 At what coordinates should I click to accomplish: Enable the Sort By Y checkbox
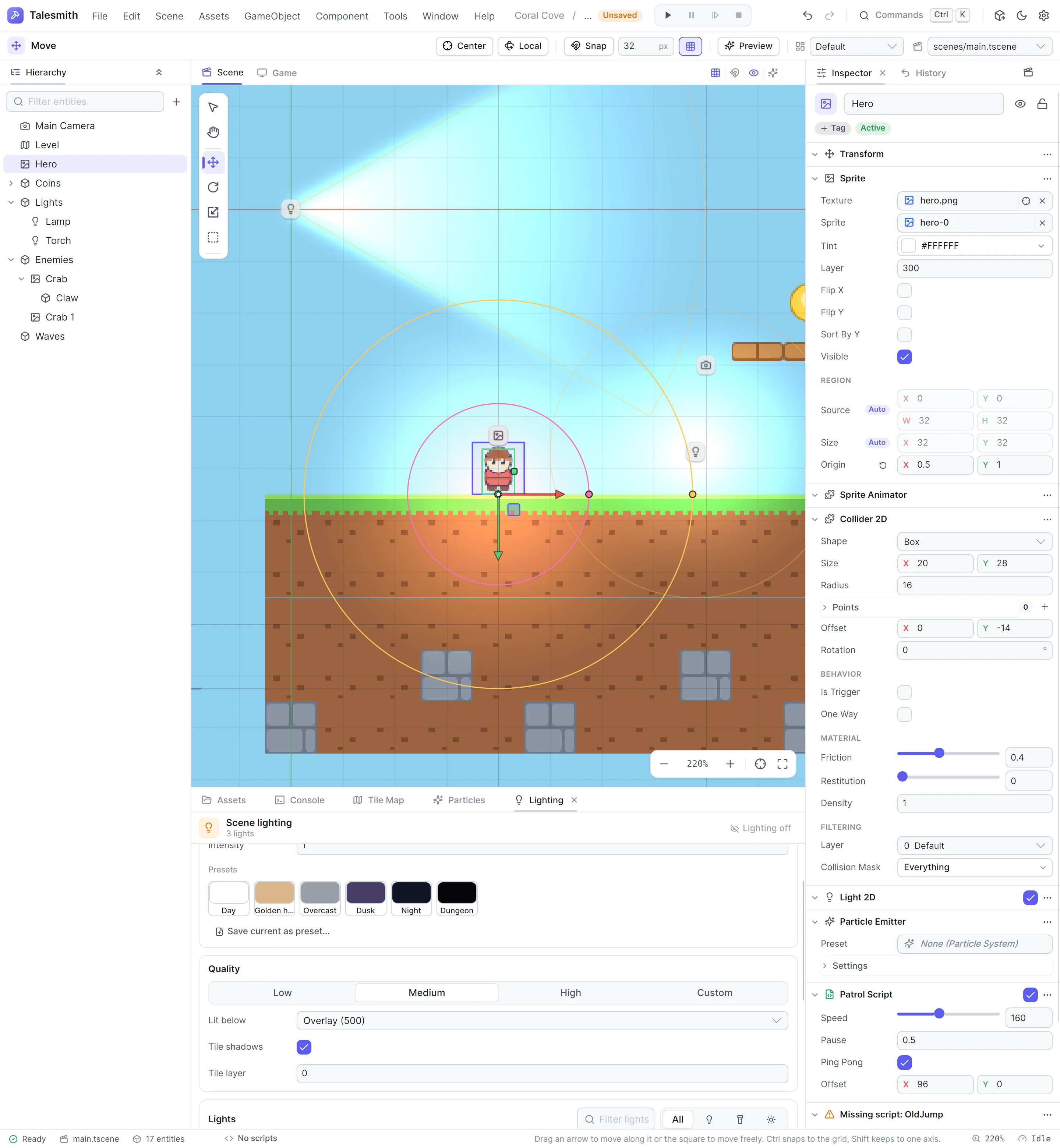pyautogui.click(x=905, y=335)
